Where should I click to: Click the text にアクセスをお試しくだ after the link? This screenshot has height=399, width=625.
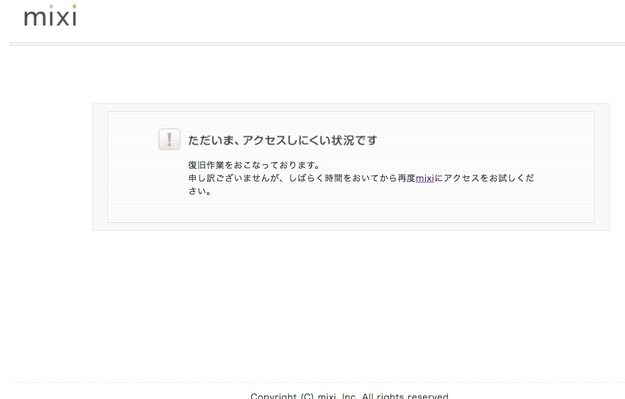pyautogui.click(x=484, y=178)
